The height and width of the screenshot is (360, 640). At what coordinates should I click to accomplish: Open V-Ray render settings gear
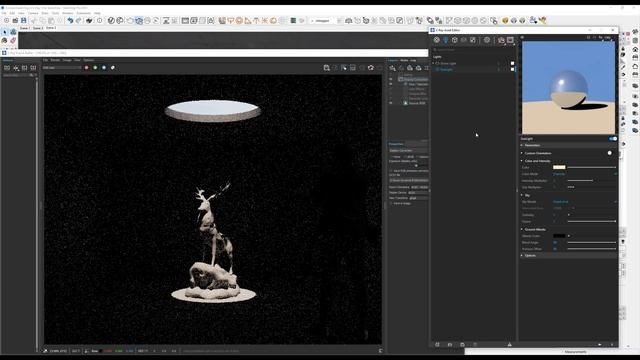(x=487, y=40)
